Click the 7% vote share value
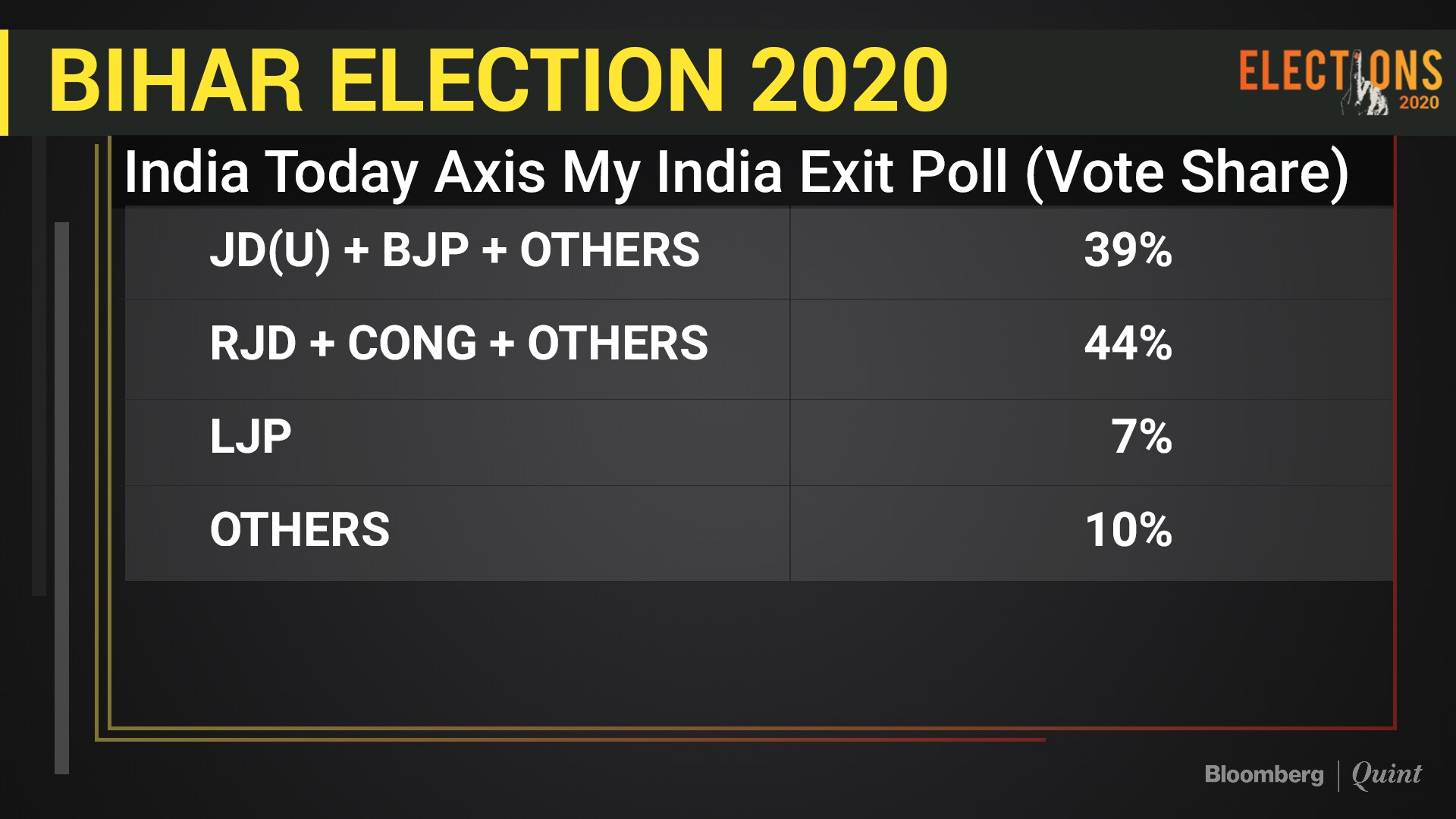 [1141, 437]
